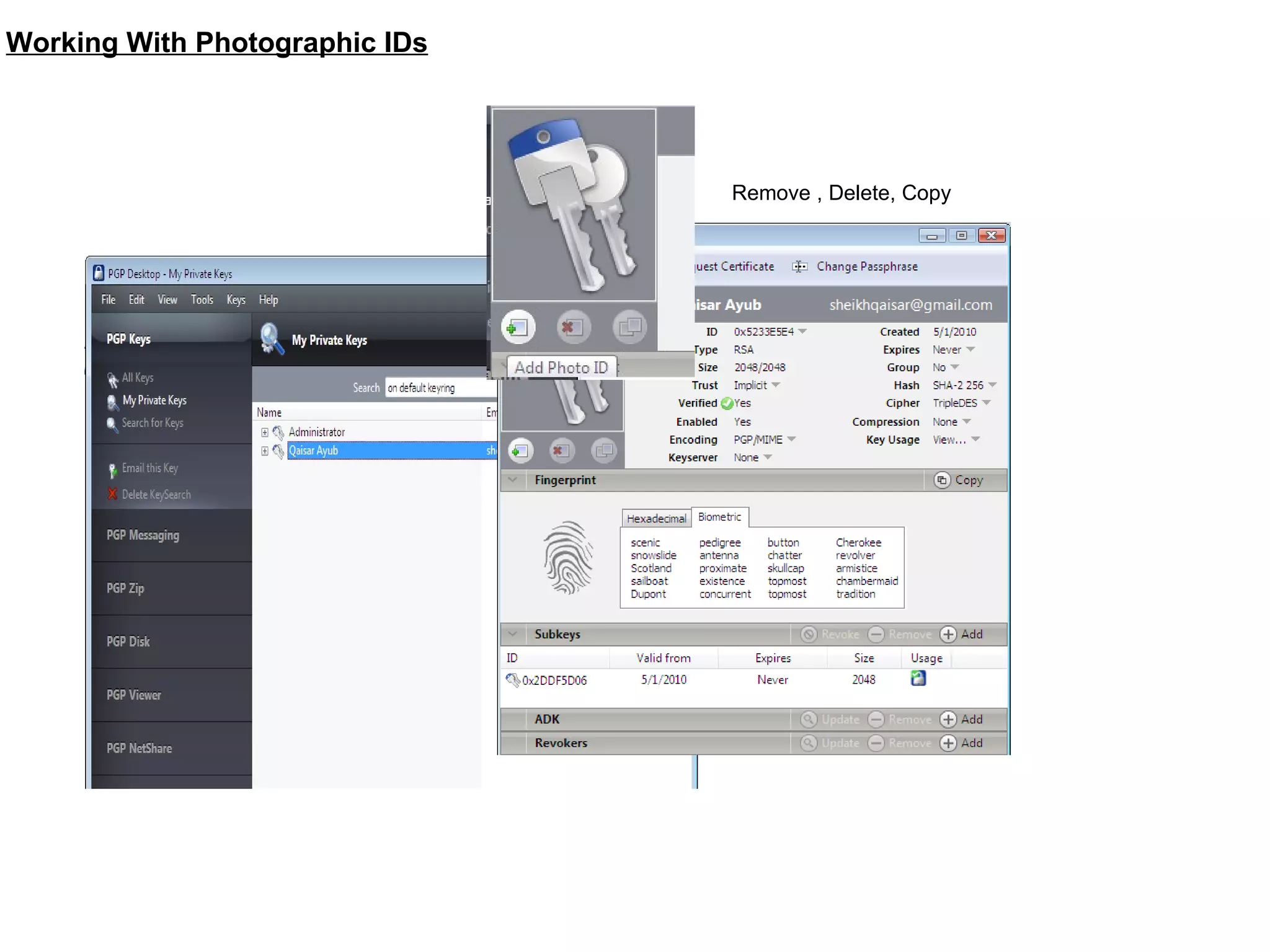Viewport: 1270px width, 952px height.
Task: Expand the Qaisar Ayub tree node
Action: 265,451
